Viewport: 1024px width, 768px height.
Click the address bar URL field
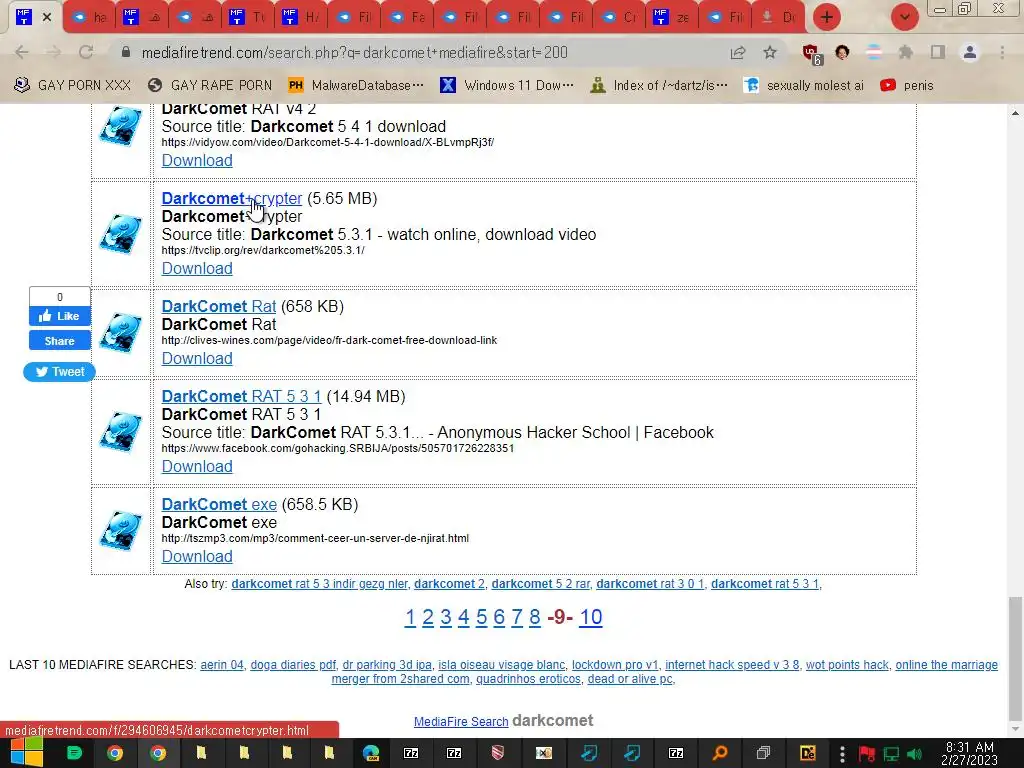click(418, 52)
